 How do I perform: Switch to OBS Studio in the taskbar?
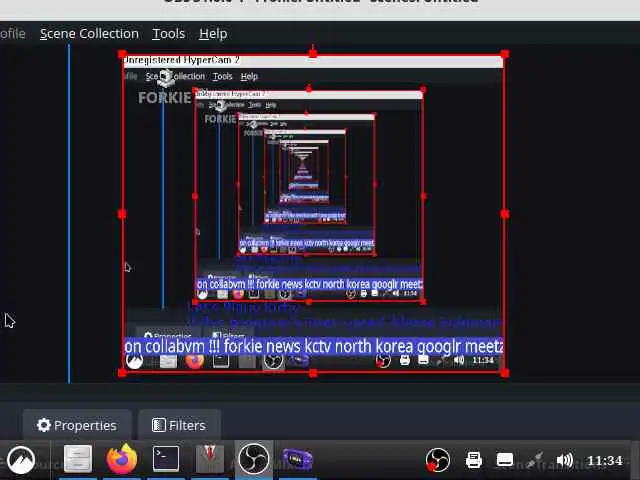point(253,459)
